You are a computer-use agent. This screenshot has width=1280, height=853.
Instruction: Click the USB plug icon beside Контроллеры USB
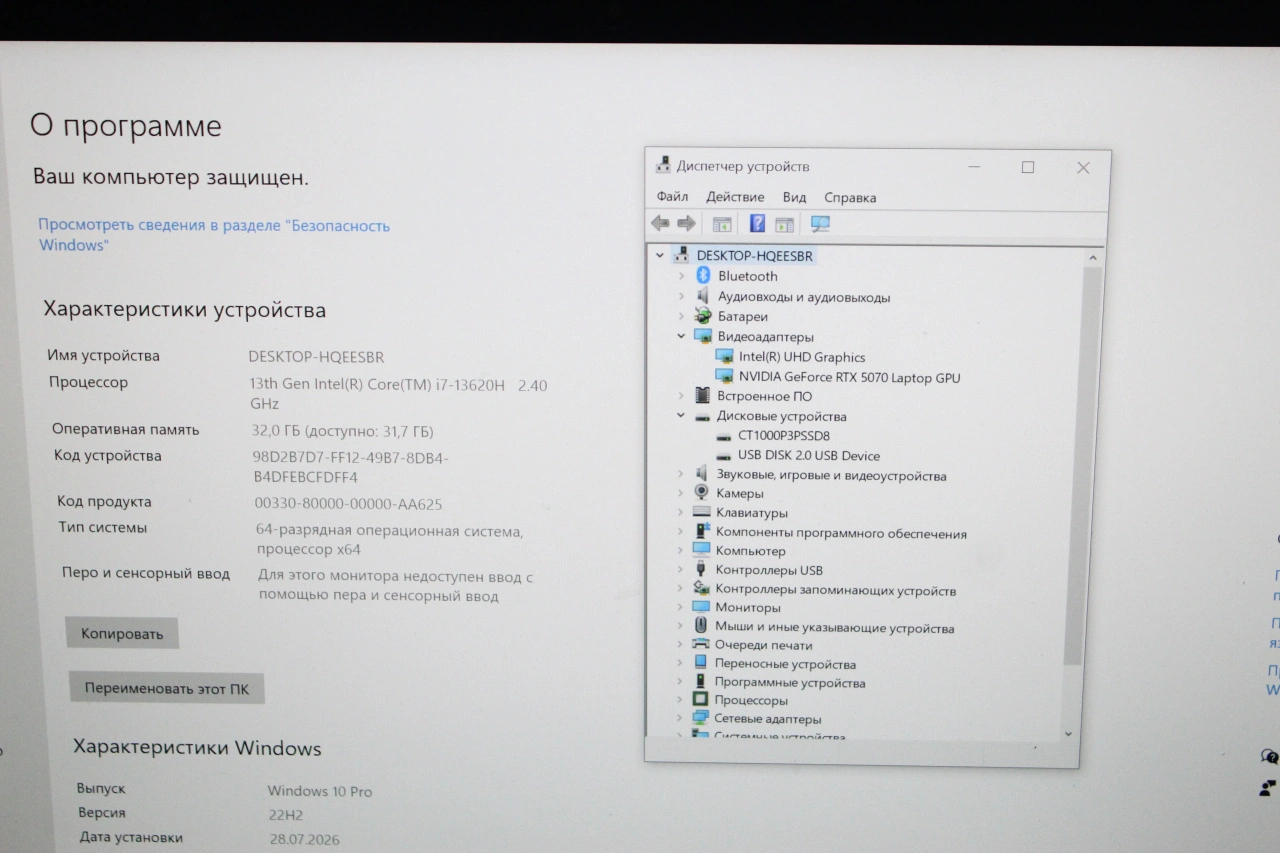(x=701, y=569)
